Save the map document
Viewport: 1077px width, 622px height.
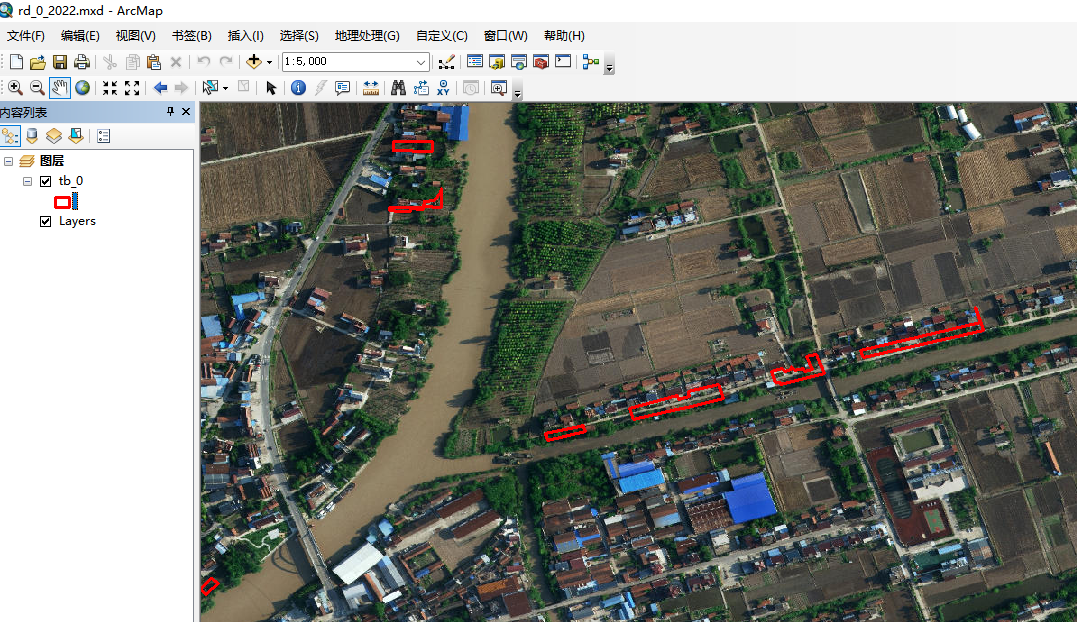(60, 62)
